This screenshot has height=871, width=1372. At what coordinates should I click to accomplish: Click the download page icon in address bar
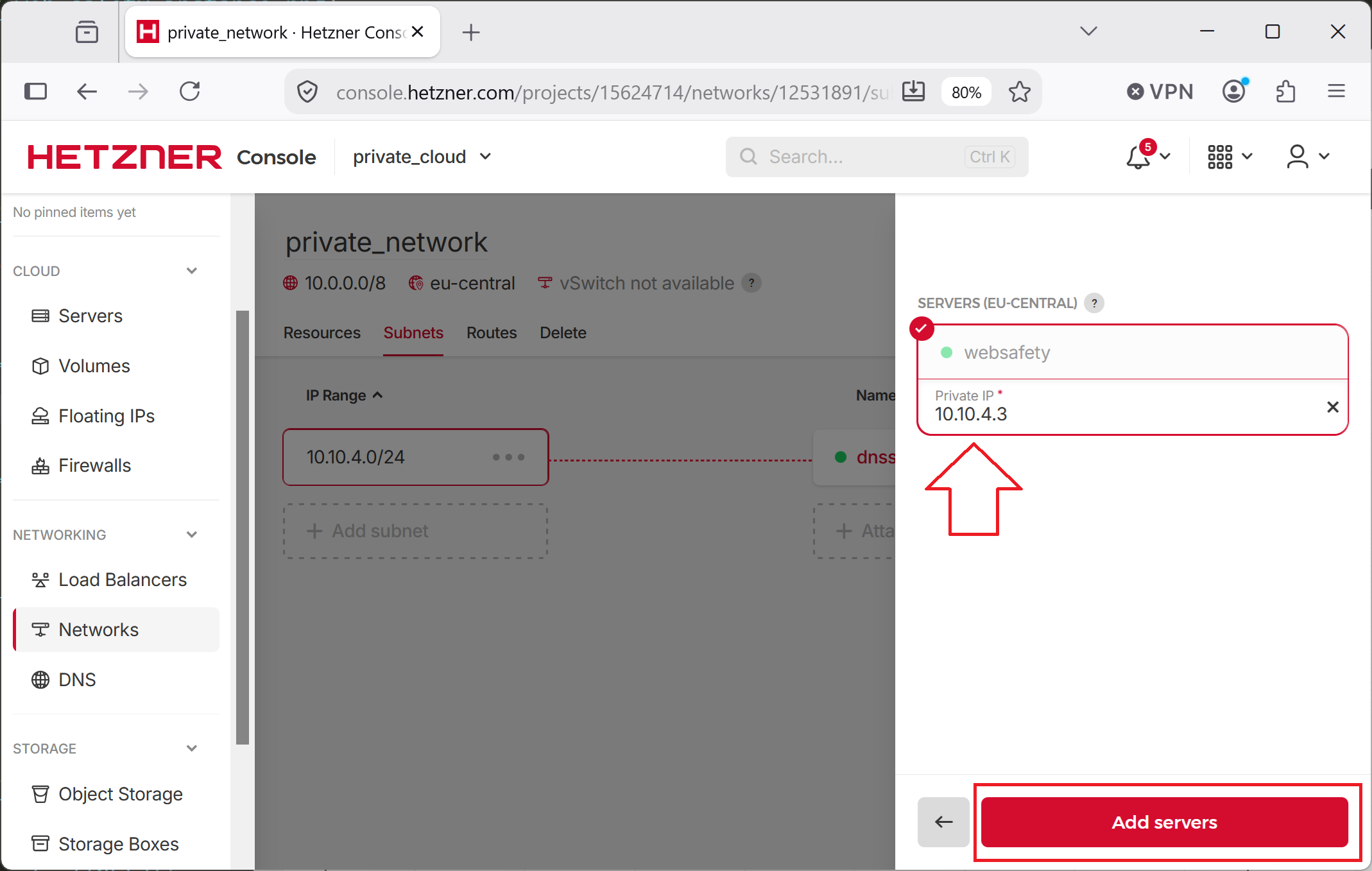(913, 92)
